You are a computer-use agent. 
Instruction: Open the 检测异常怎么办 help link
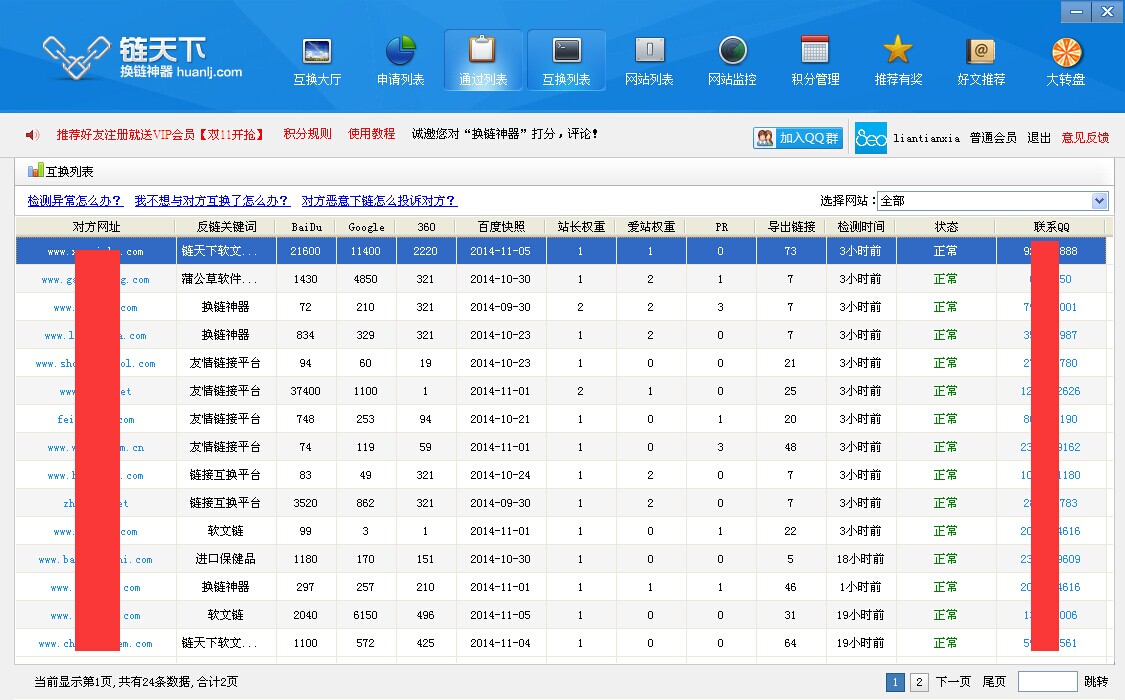(75, 201)
